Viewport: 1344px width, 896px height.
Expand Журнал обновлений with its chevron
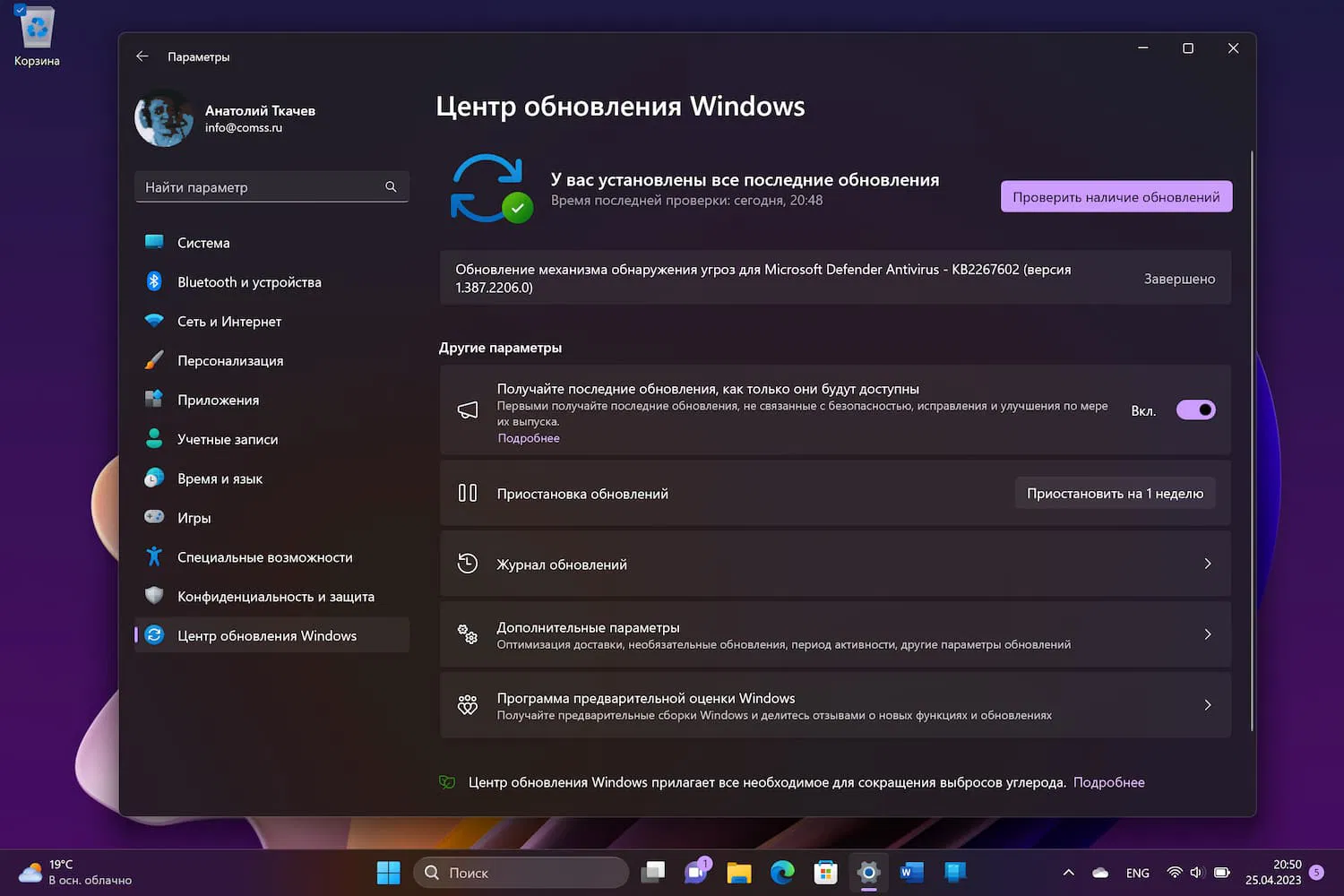coord(1208,564)
